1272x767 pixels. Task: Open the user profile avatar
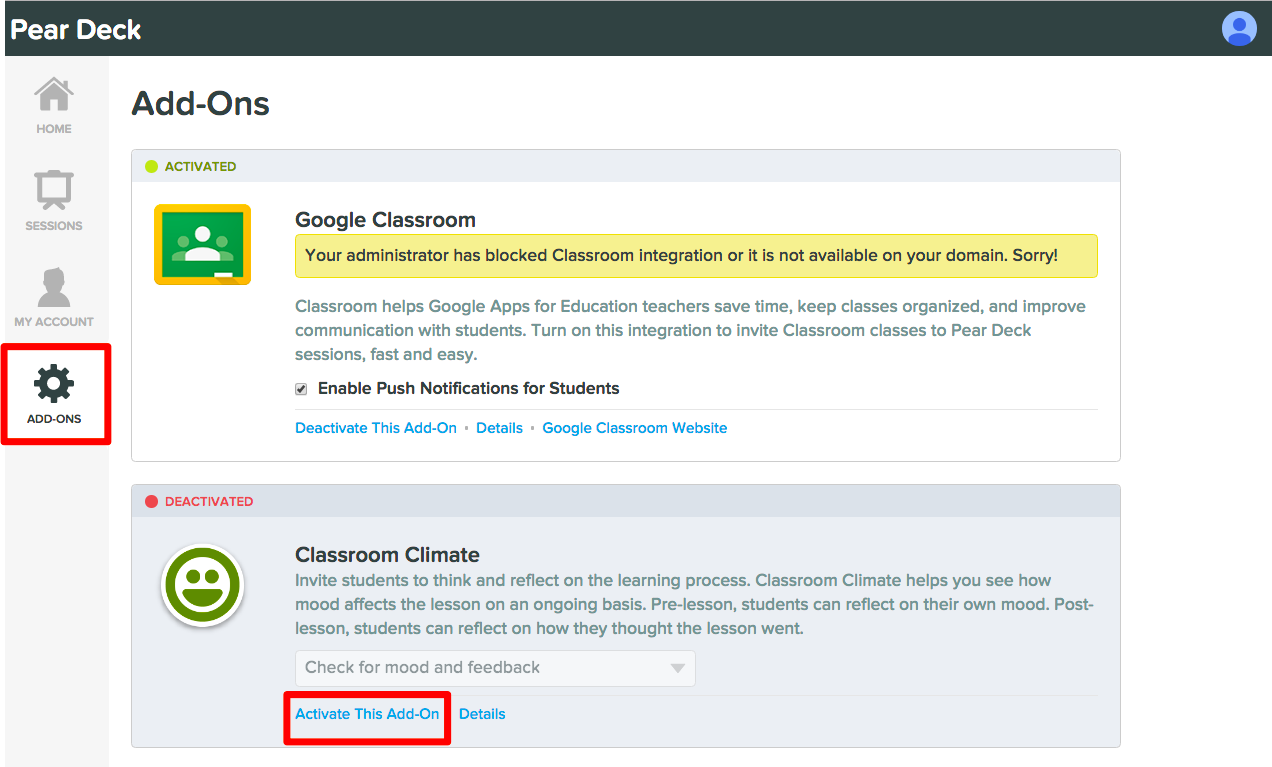[x=1239, y=28]
